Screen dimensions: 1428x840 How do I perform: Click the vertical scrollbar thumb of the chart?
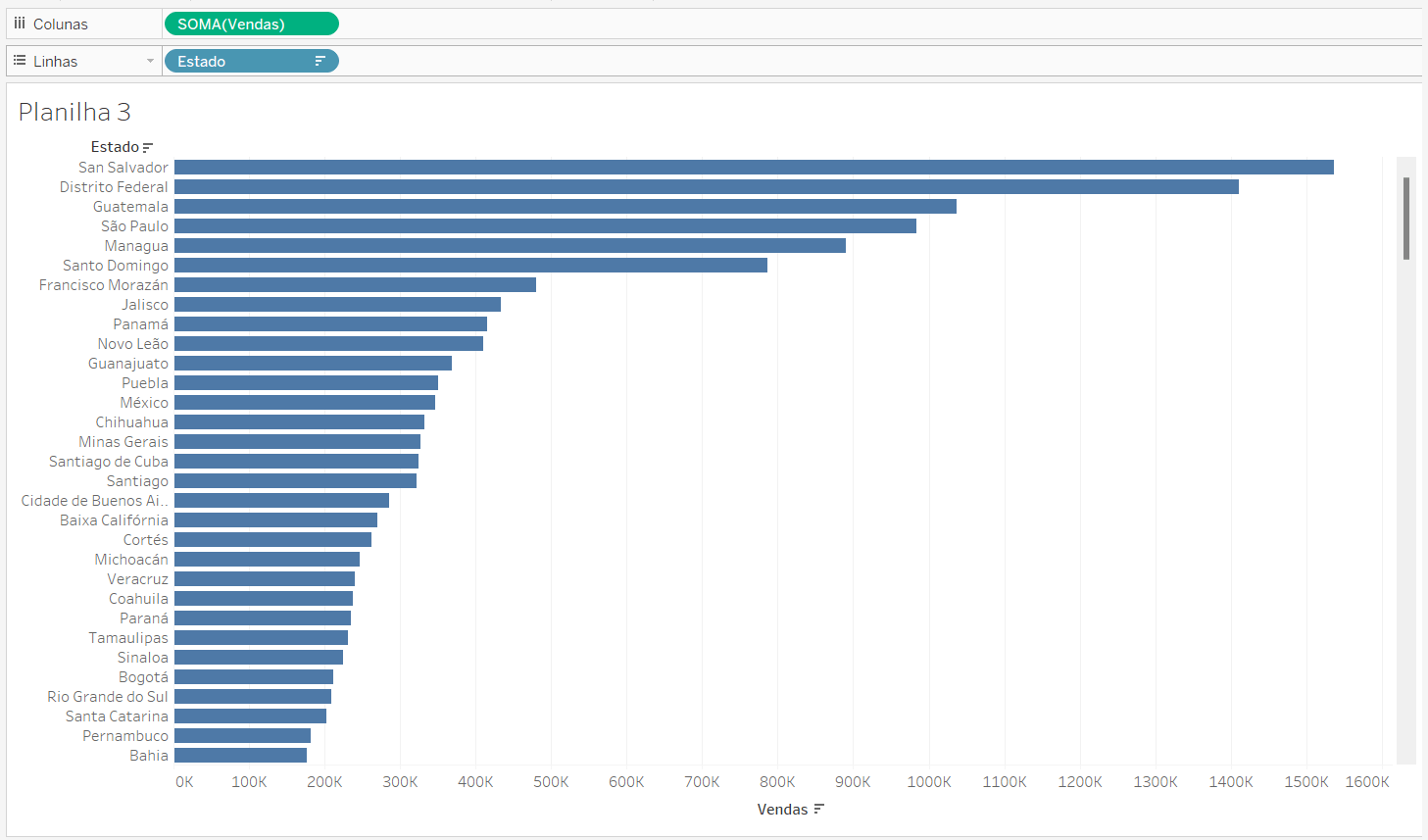(x=1406, y=219)
